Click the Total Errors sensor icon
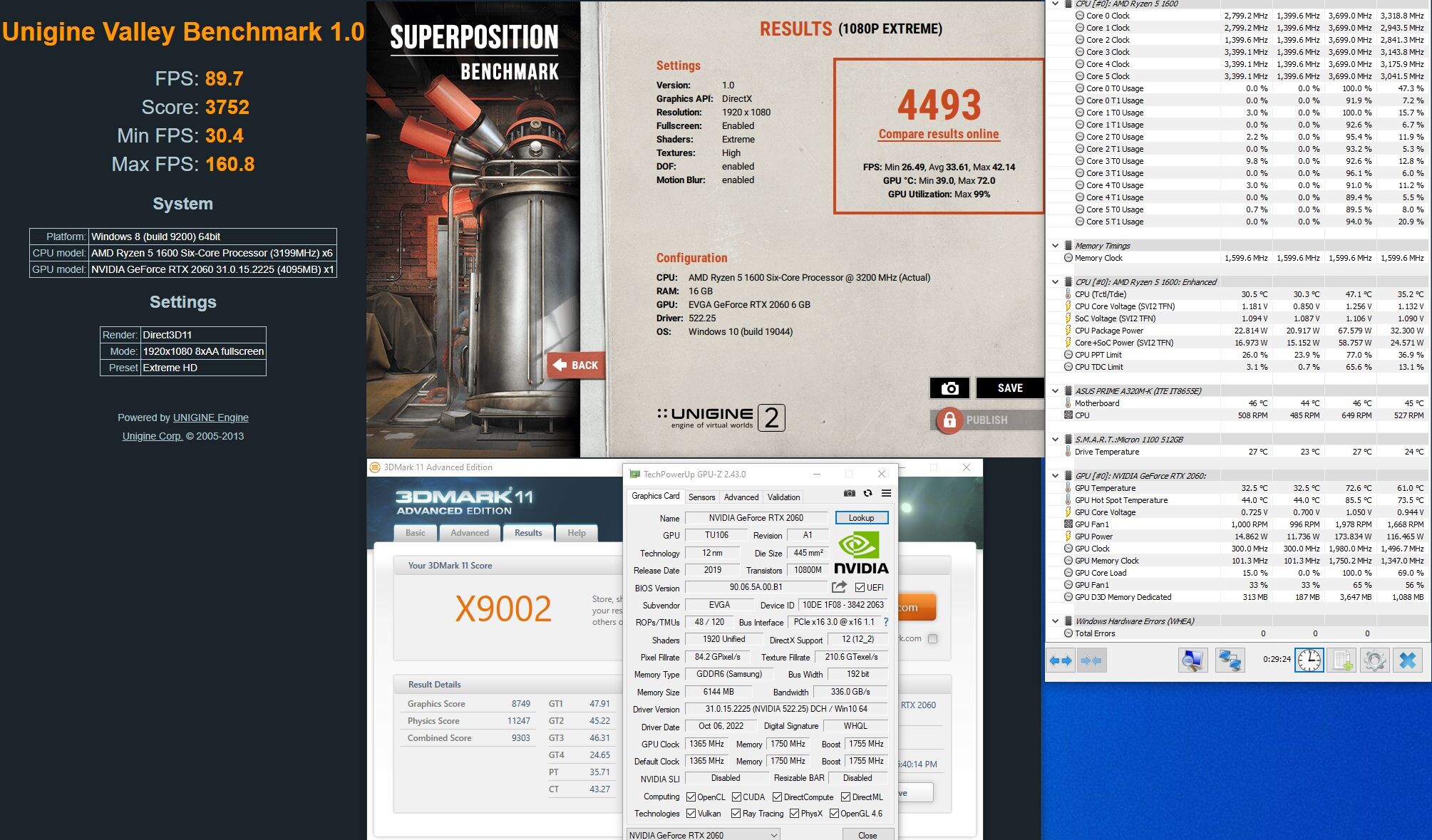The width and height of the screenshot is (1432, 840). point(1068,633)
